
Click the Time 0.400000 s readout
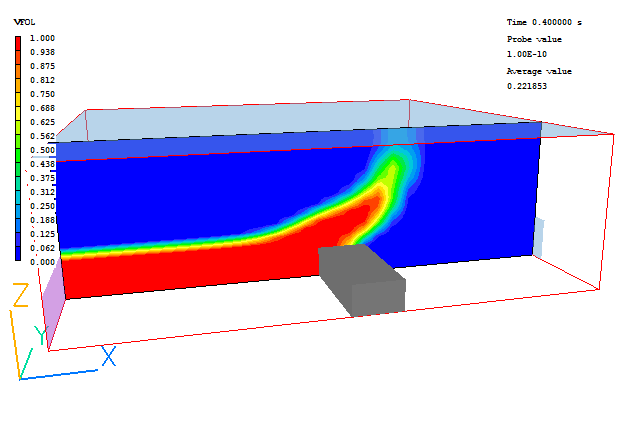[x=544, y=21]
